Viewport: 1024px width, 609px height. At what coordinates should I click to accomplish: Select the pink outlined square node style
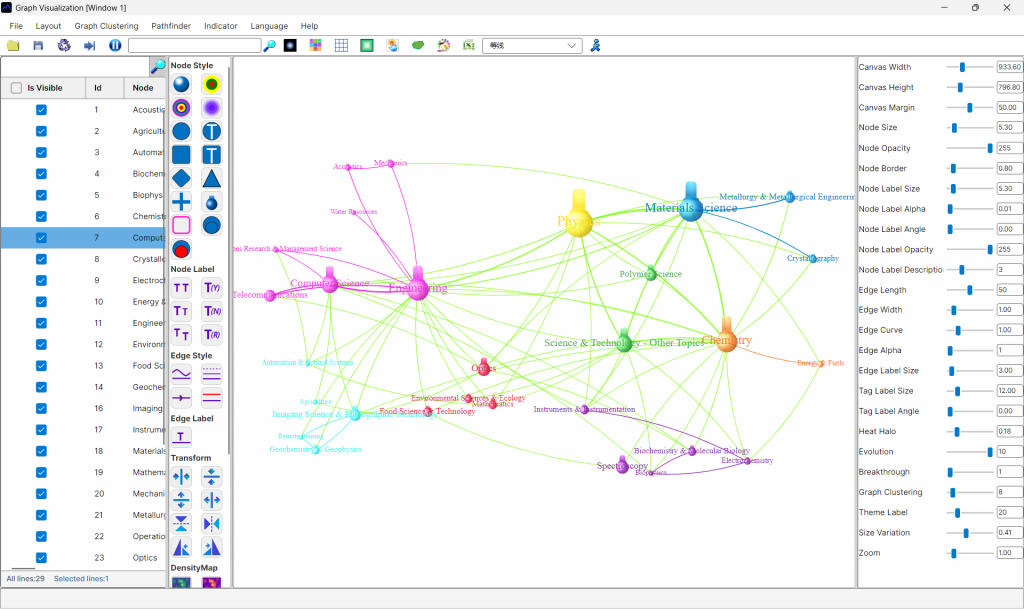coord(181,225)
